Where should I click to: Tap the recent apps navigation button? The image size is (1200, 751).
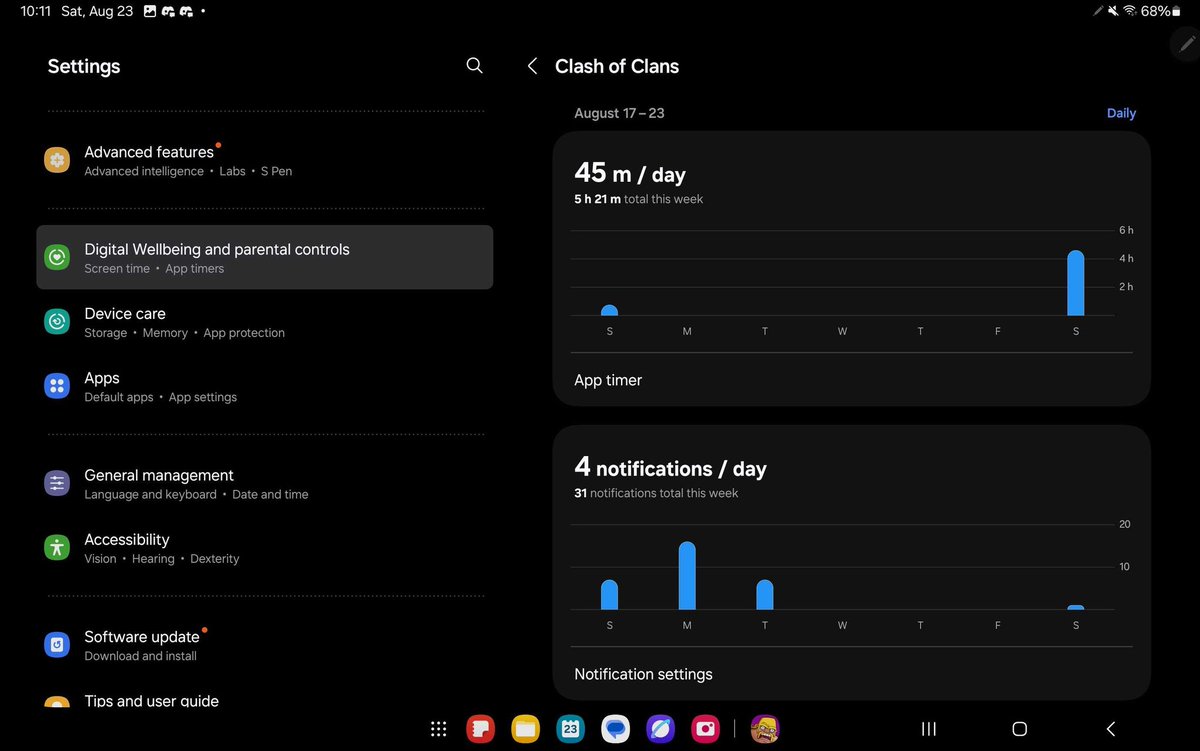(x=928, y=729)
